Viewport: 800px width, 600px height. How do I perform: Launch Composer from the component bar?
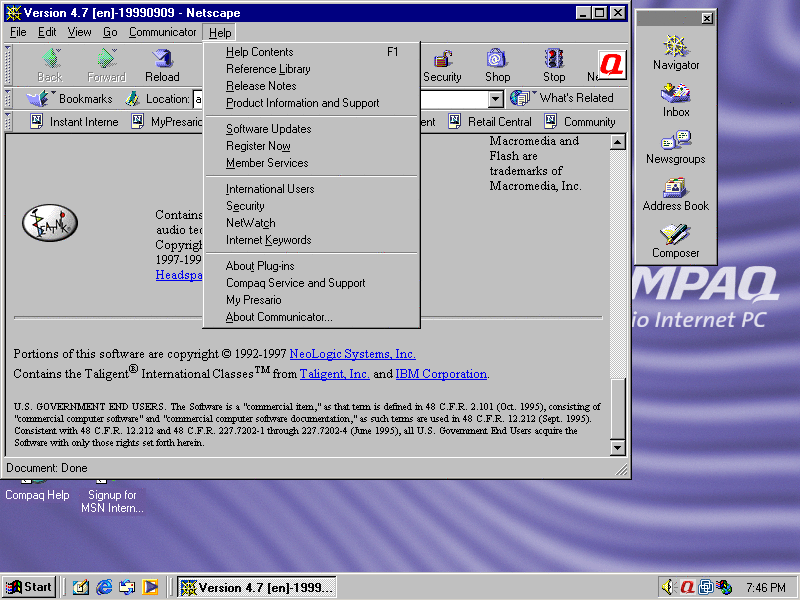click(676, 241)
